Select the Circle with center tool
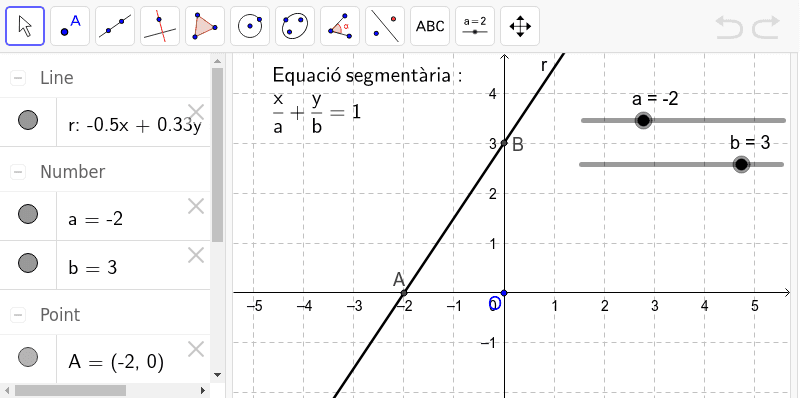This screenshot has height=400, width=800. tap(250, 26)
